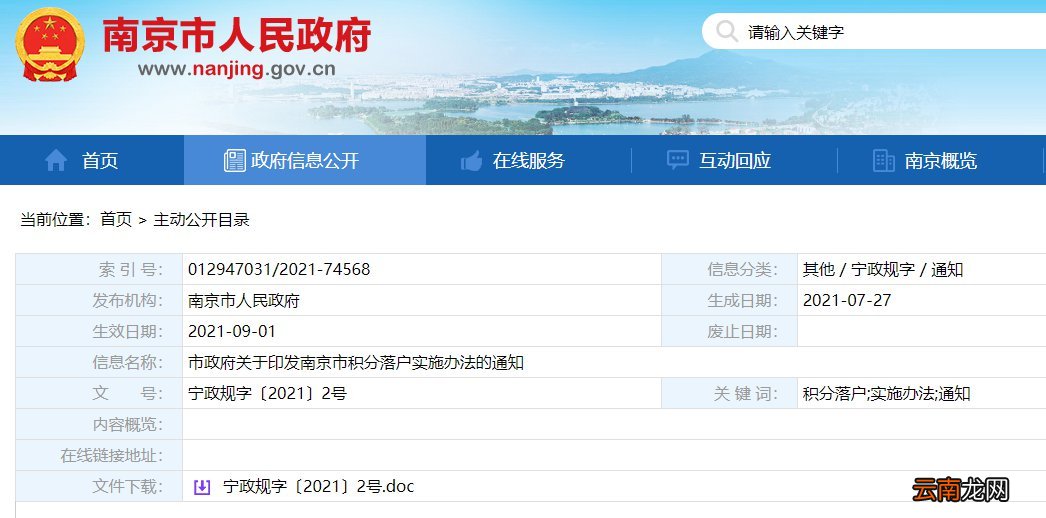The image size is (1046, 518).
Task: Click the 文件下载 label cell
Action: click(99, 486)
